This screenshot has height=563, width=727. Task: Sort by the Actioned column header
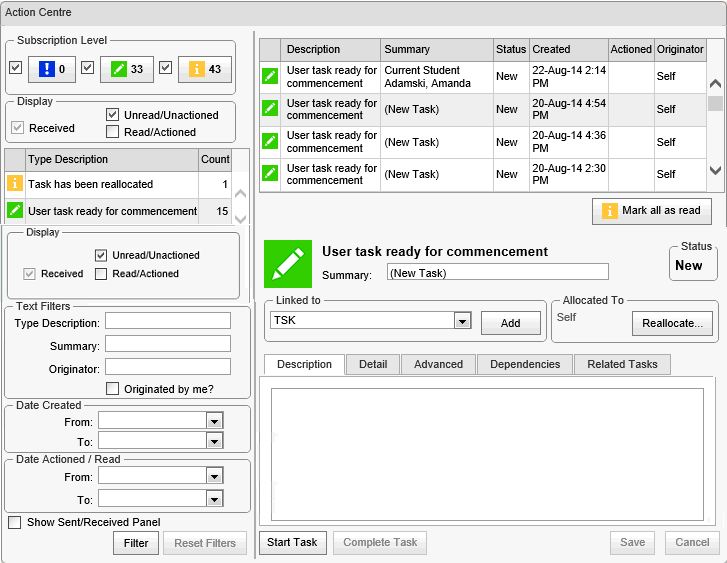pos(631,50)
